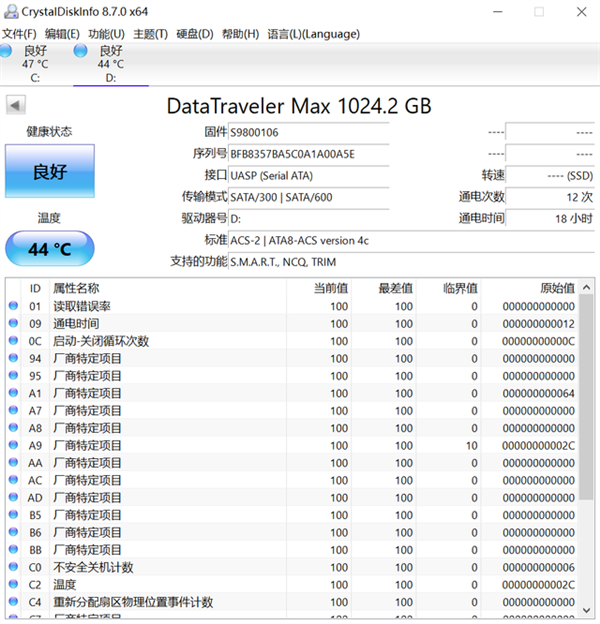Select the 重新分配扇区物理位置事件计数 attribute name

coord(133,602)
